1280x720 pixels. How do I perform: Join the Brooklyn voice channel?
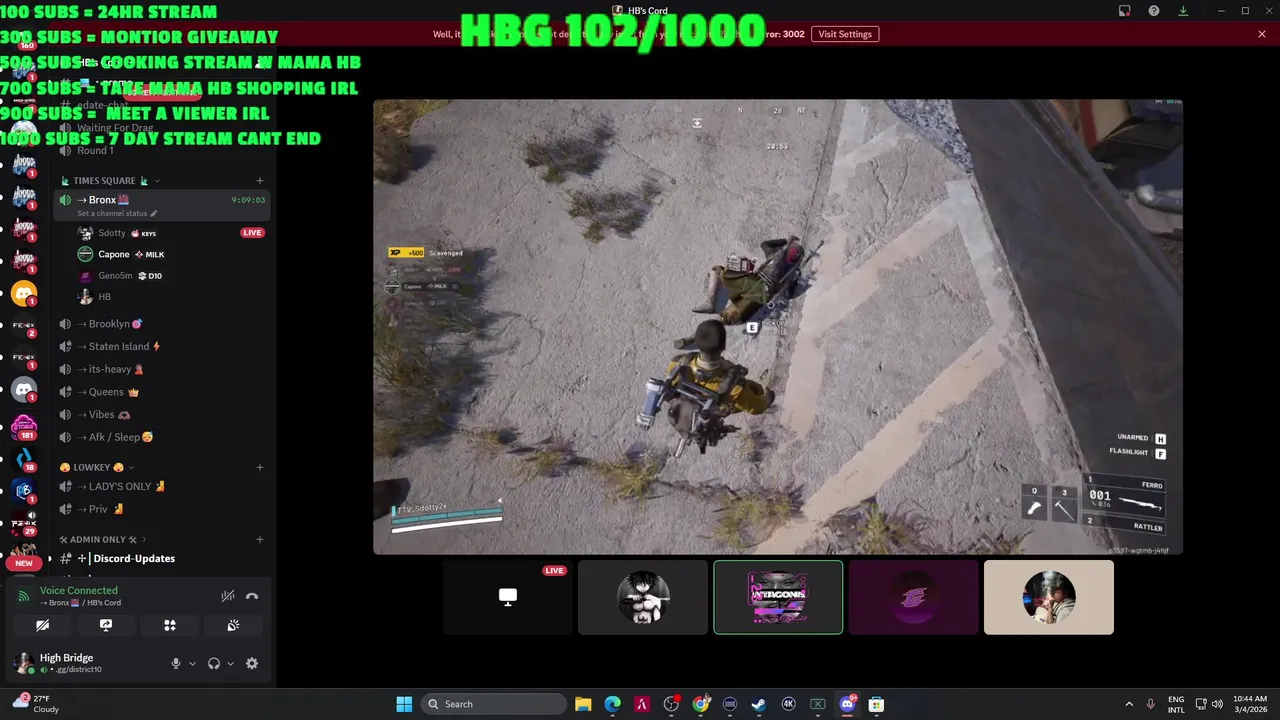coord(160,324)
